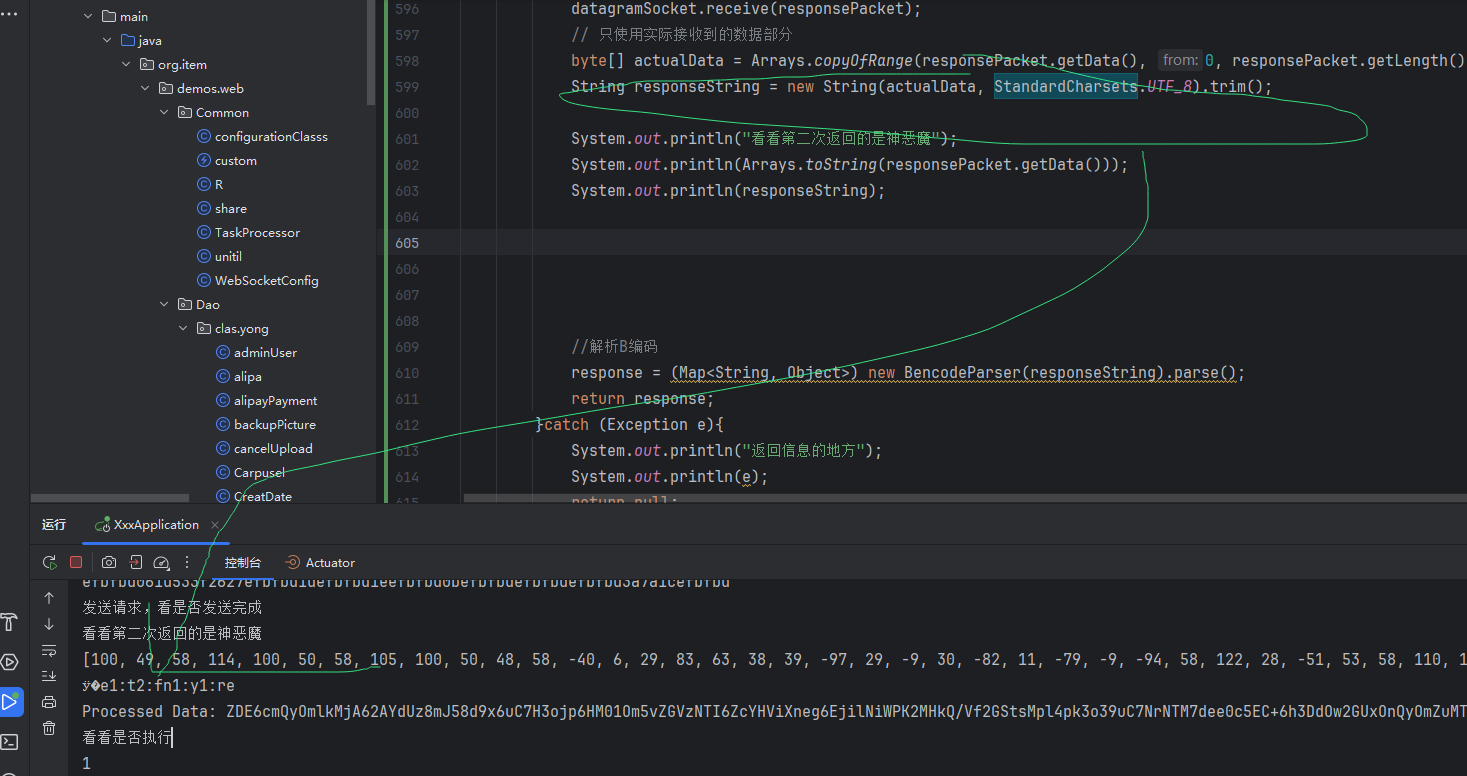This screenshot has width=1467, height=776.
Task: Rerun XxxApplication with the rerun icon
Action: pyautogui.click(x=49, y=563)
